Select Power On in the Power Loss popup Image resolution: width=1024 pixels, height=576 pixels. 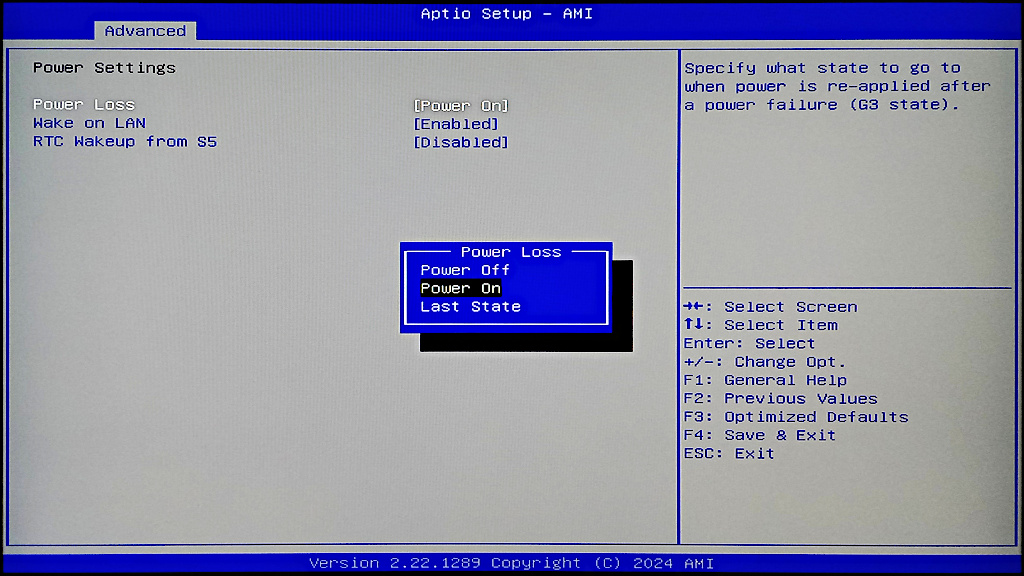[x=460, y=288]
